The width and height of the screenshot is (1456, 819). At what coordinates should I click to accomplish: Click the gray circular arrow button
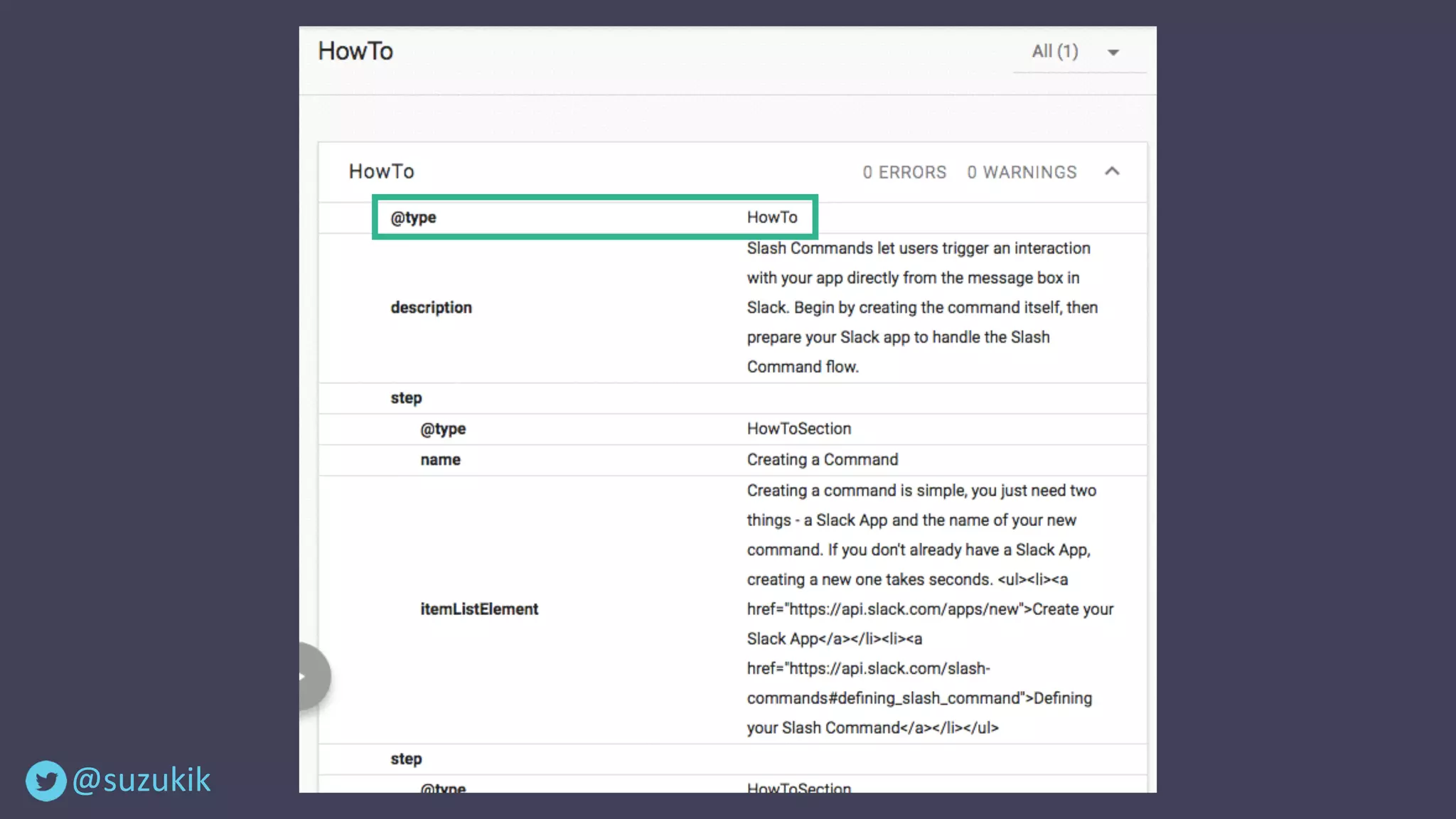(x=311, y=676)
